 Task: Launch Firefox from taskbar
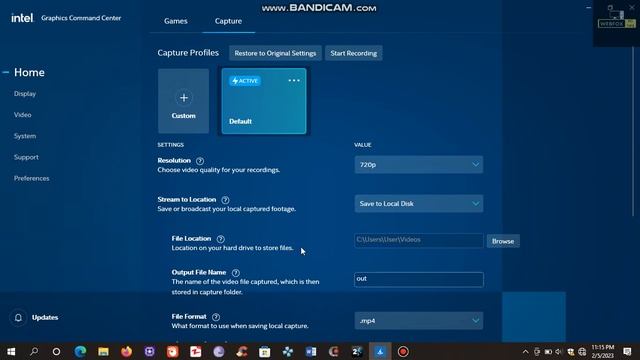[127, 351]
